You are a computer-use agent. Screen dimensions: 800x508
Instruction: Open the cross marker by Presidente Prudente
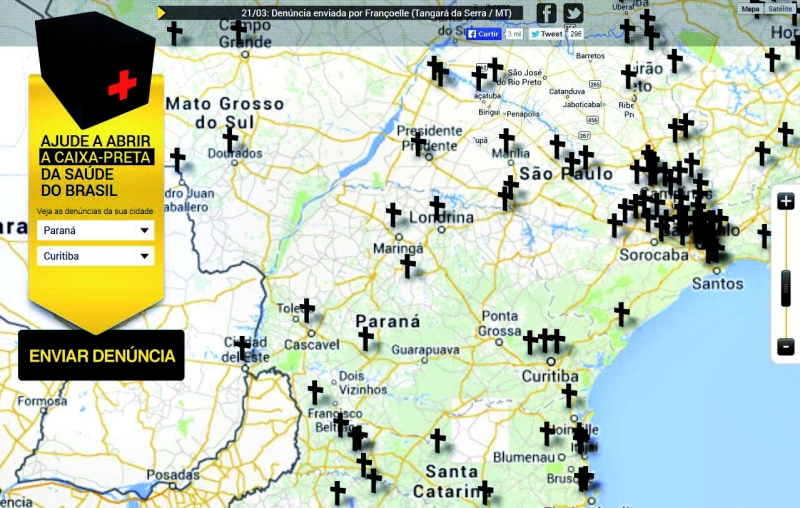(419, 143)
